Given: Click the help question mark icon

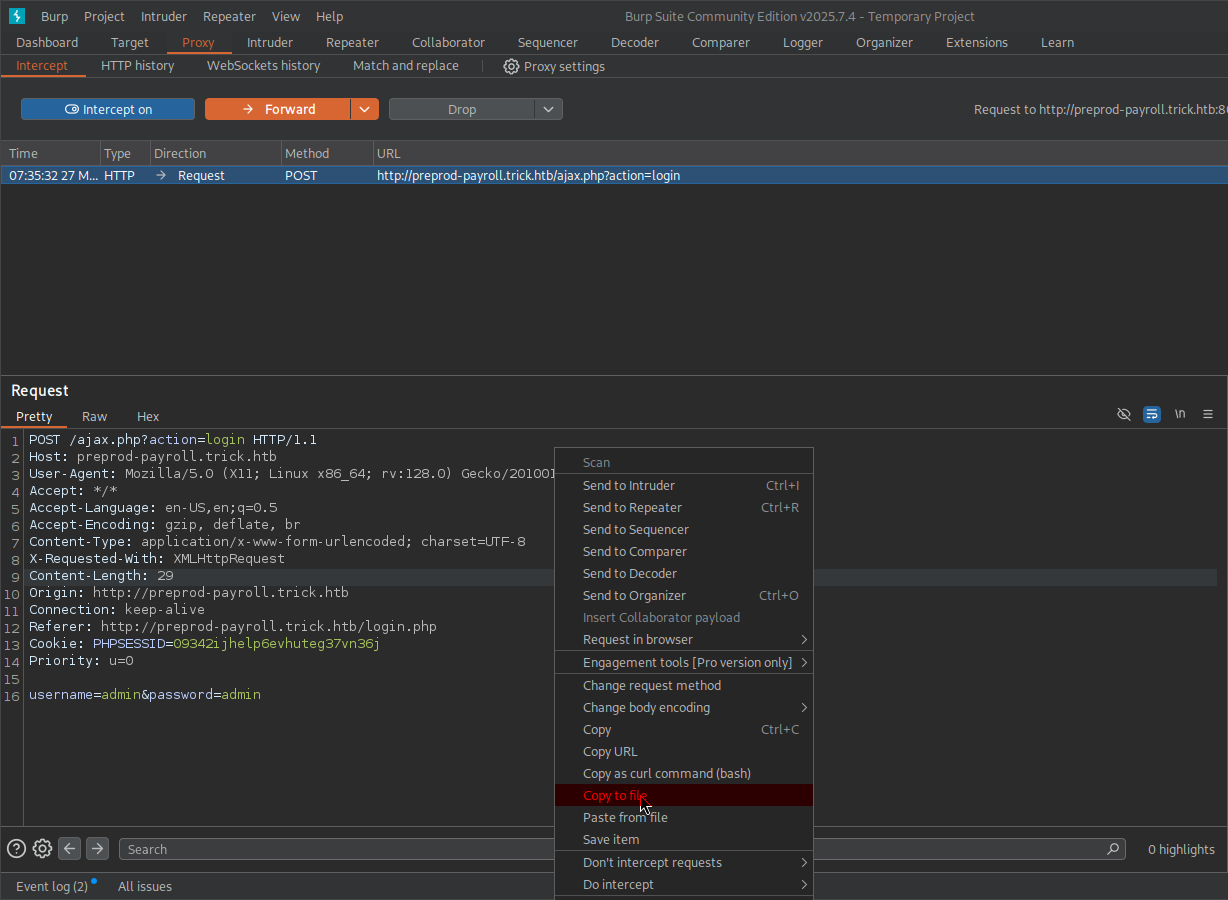Looking at the screenshot, I should (16, 849).
